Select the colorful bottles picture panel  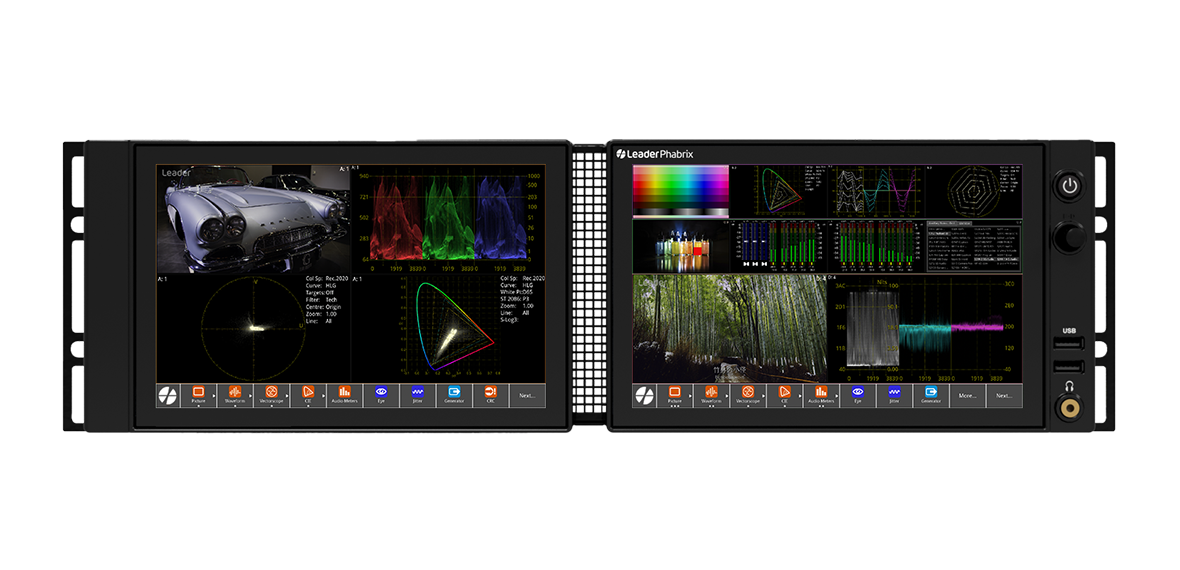point(681,246)
